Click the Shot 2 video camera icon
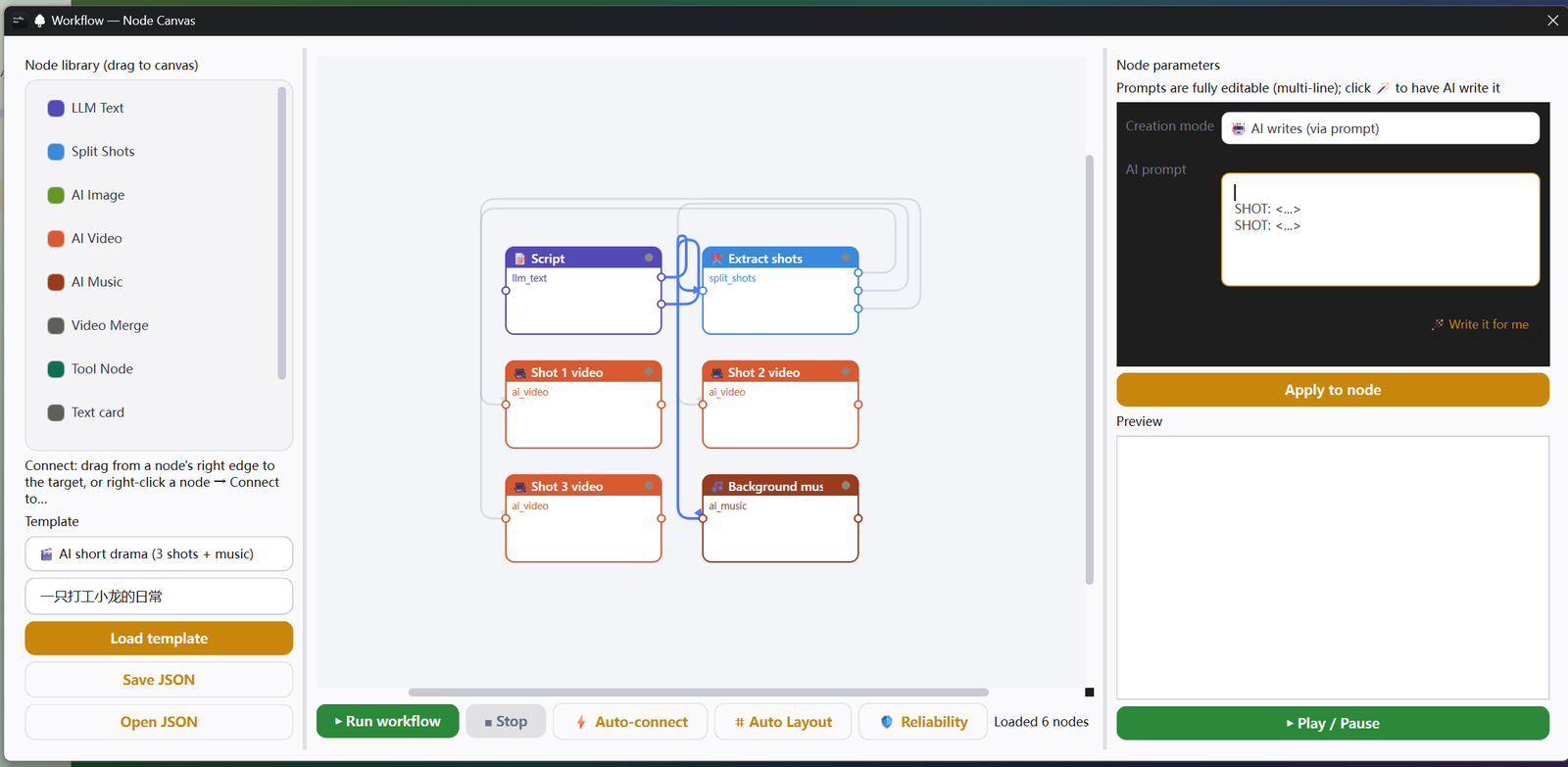 click(x=717, y=373)
